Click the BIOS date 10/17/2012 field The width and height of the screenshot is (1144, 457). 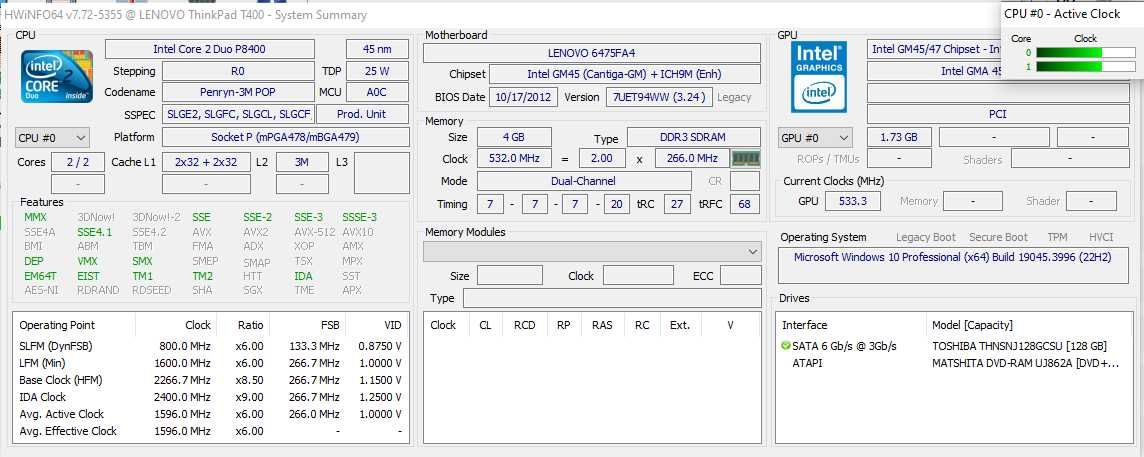click(x=523, y=97)
